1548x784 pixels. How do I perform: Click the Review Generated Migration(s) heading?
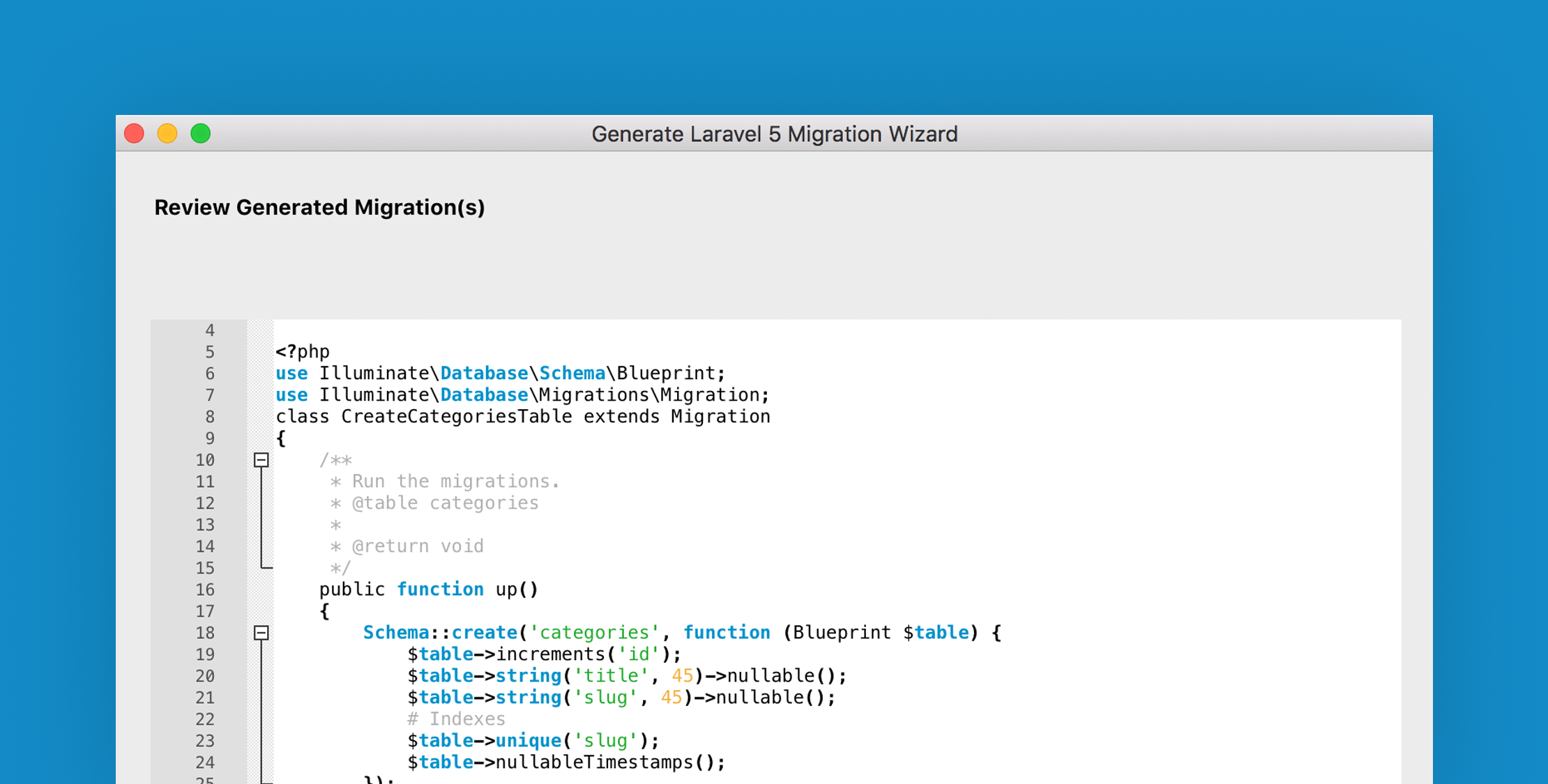tap(320, 207)
